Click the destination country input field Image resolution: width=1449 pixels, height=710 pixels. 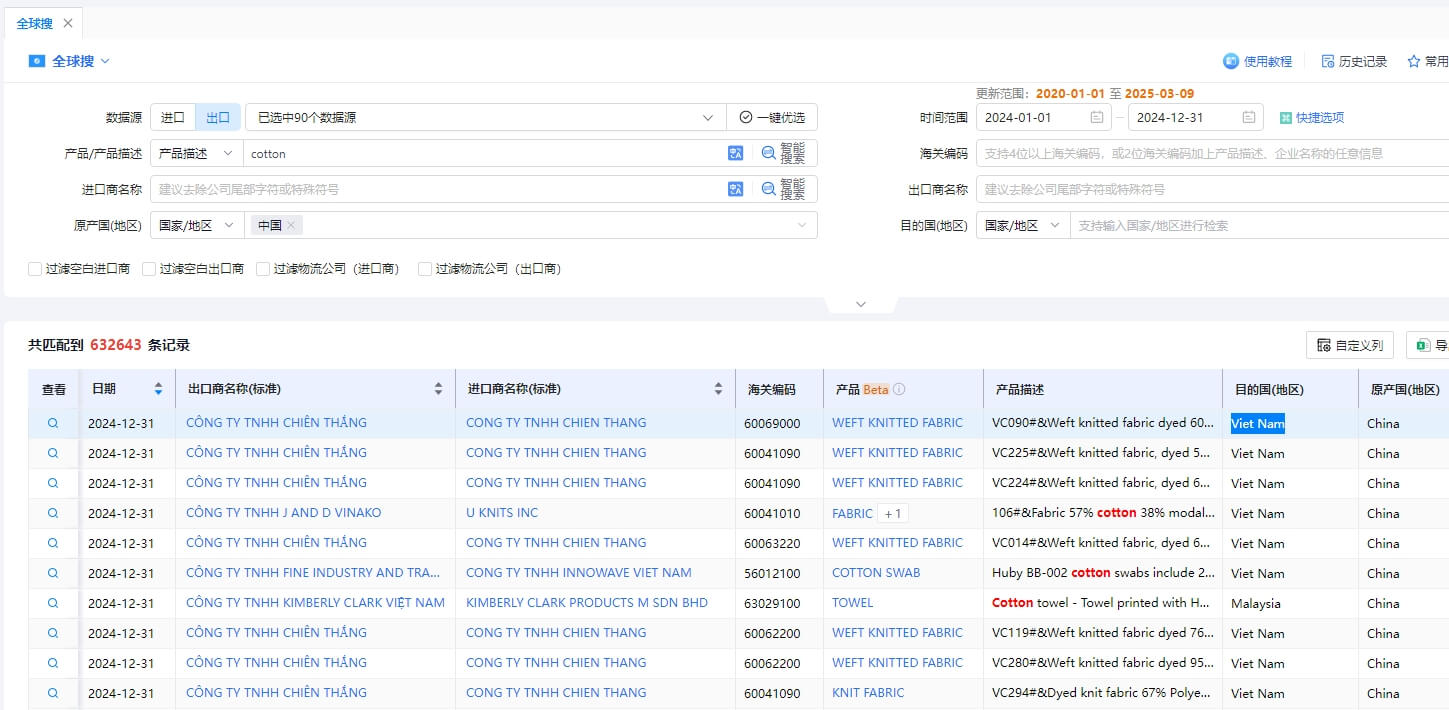click(x=1260, y=225)
